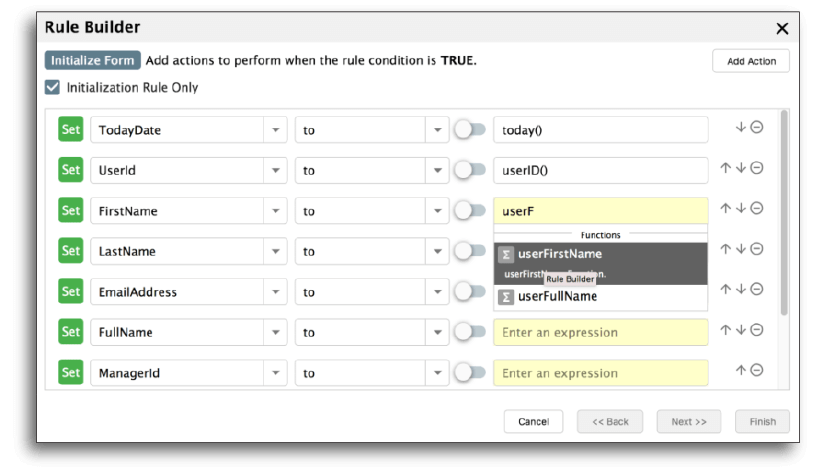The width and height of the screenshot is (816, 469).
Task: Move FullName action down
Action: click(741, 329)
